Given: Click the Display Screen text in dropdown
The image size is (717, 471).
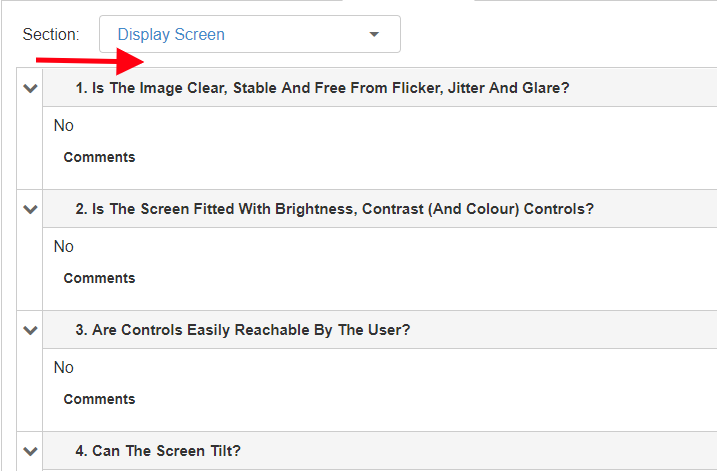Looking at the screenshot, I should tap(171, 34).
